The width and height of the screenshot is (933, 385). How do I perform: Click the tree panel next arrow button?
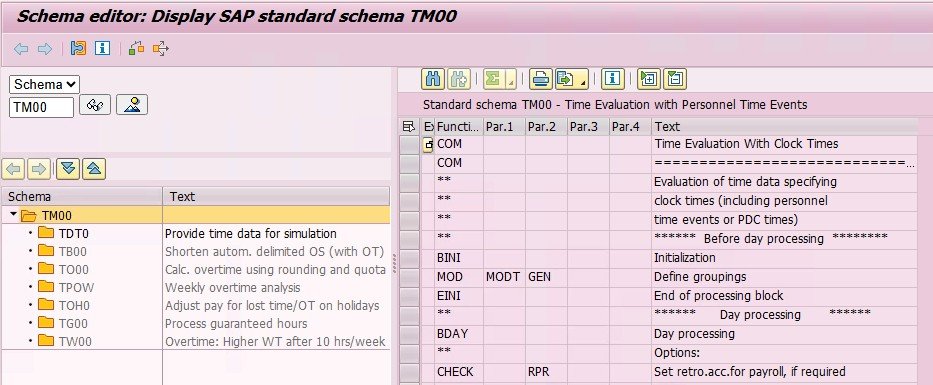pos(39,170)
